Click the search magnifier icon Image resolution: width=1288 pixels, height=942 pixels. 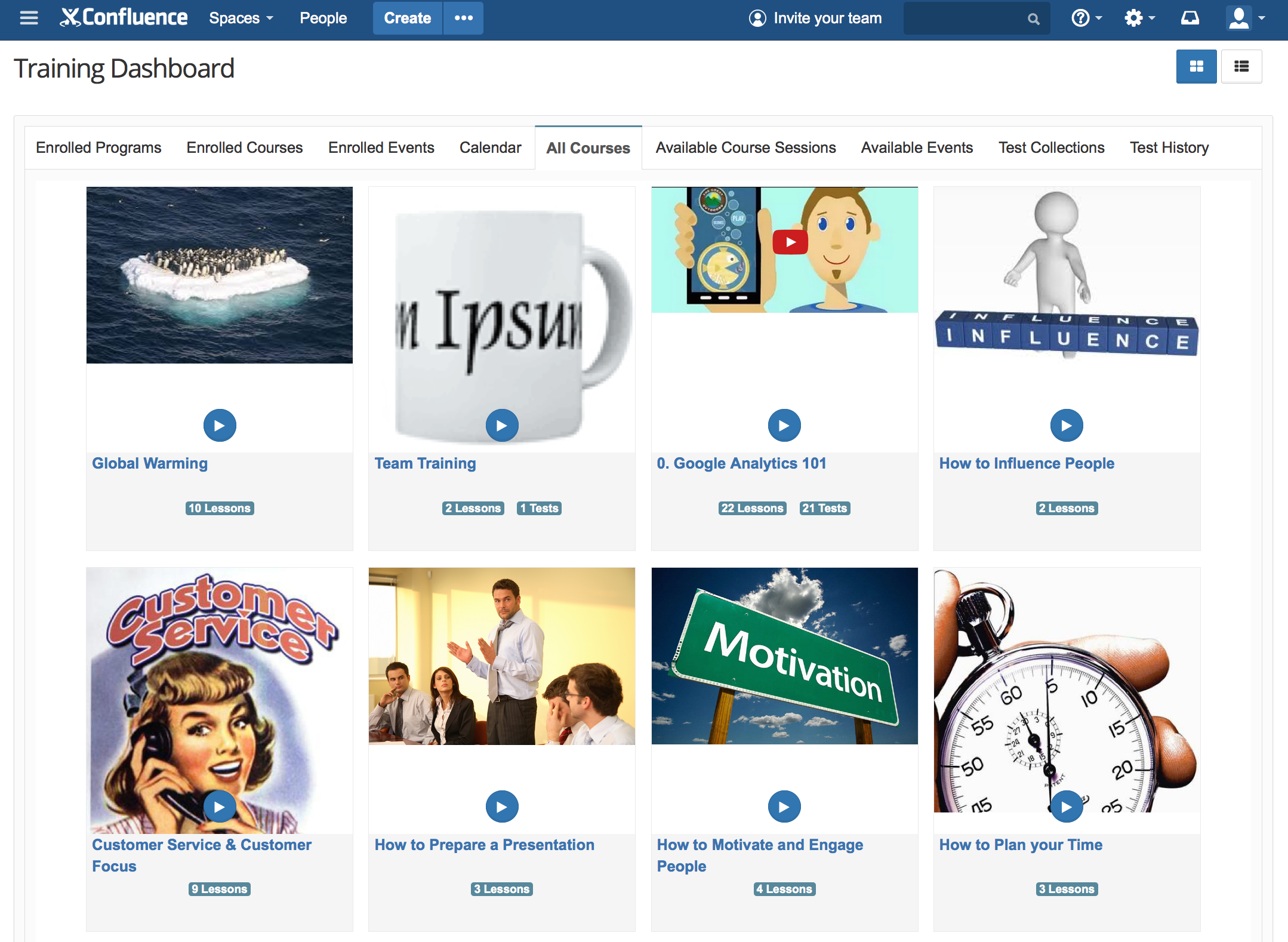click(x=1033, y=19)
